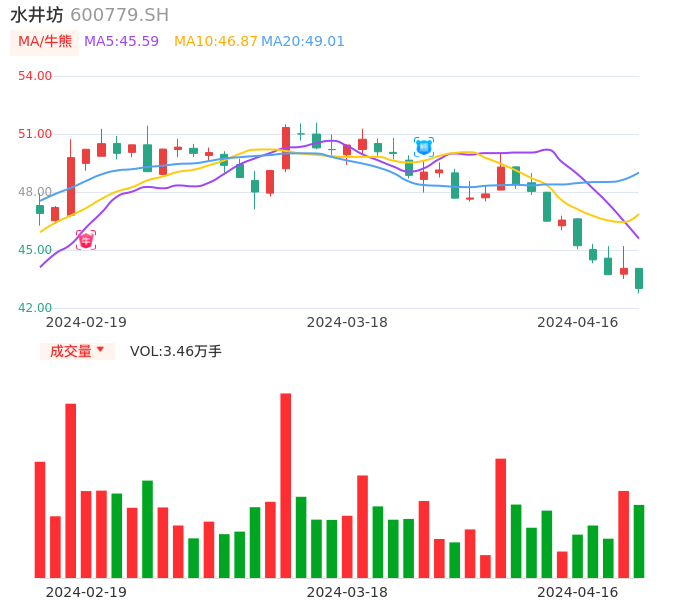Click the blue bear signal icon

tap(424, 147)
